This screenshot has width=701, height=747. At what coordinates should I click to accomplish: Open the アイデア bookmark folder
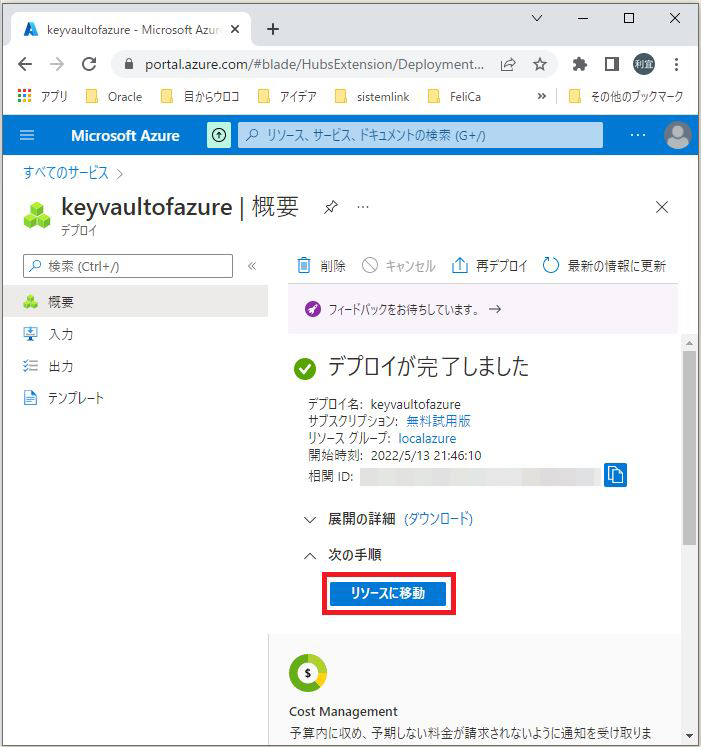287,97
